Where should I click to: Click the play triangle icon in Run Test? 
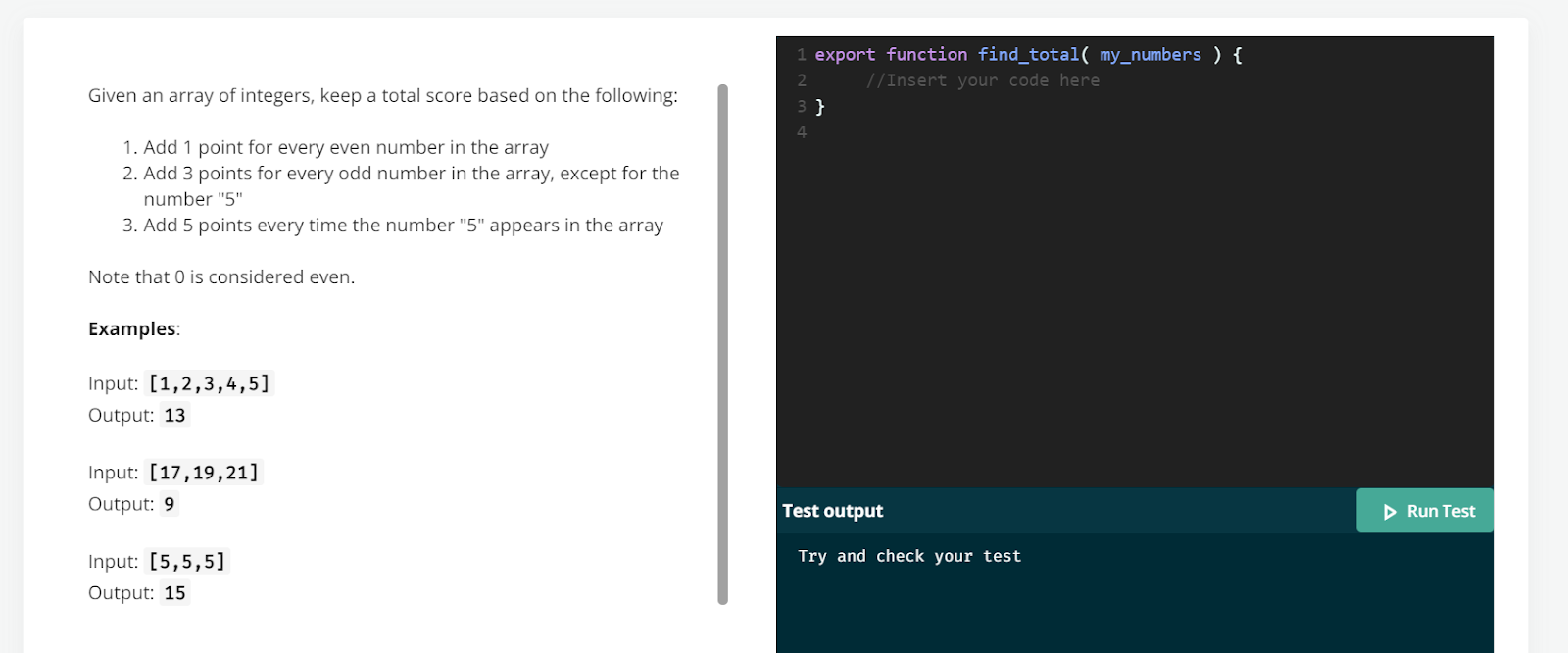[1390, 512]
